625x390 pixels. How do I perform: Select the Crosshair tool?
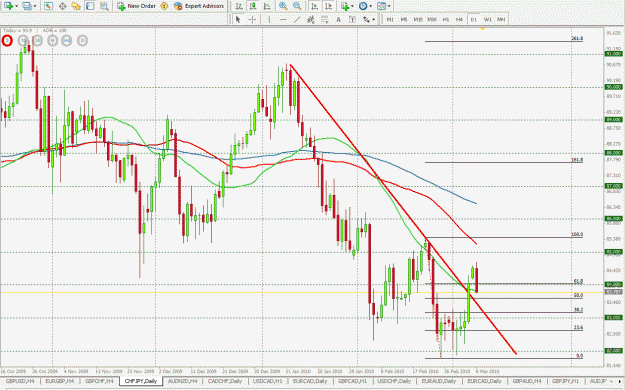point(252,19)
